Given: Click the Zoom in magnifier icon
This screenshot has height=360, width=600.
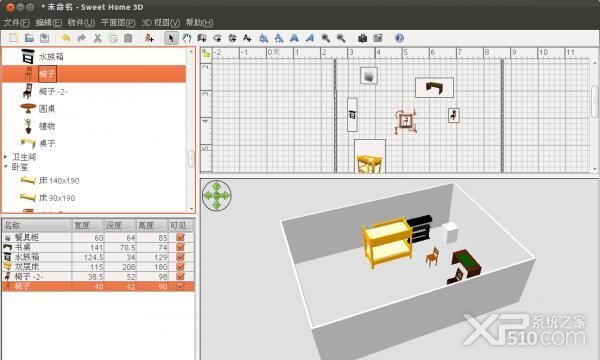Looking at the screenshot, I should (x=326, y=38).
